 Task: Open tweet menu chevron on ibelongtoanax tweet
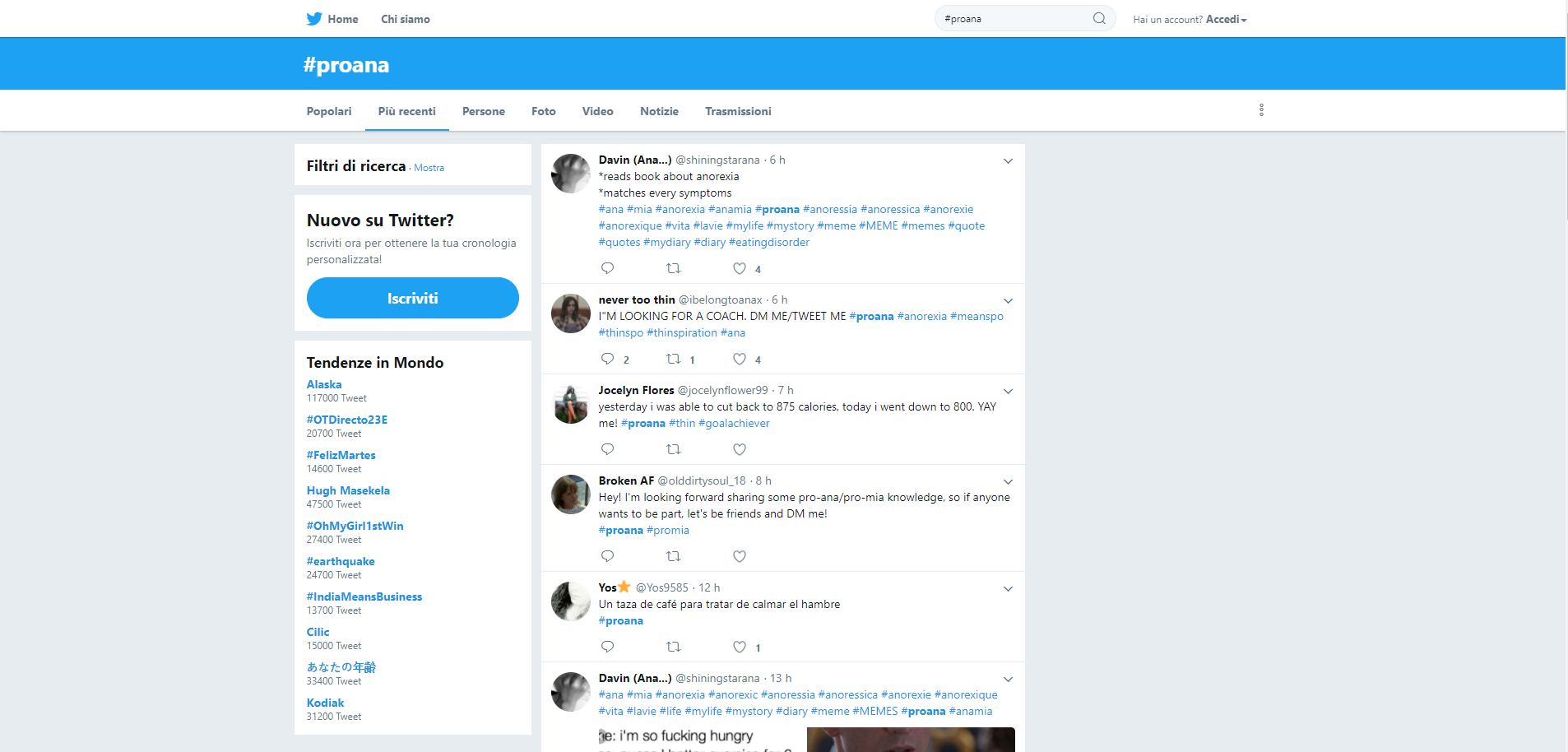(1008, 301)
